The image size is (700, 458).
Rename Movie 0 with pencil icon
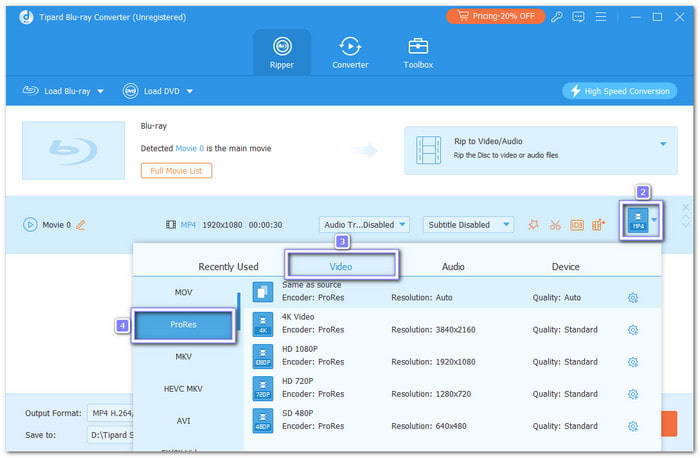[81, 225]
